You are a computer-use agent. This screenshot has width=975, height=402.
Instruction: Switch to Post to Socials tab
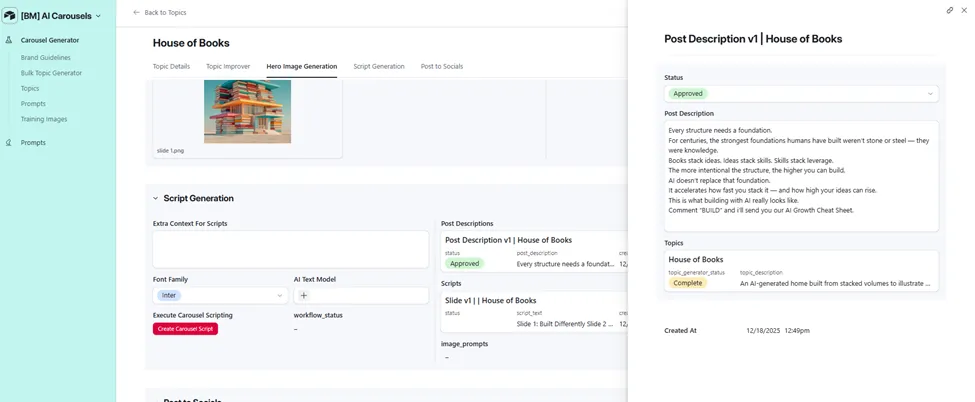(x=441, y=66)
